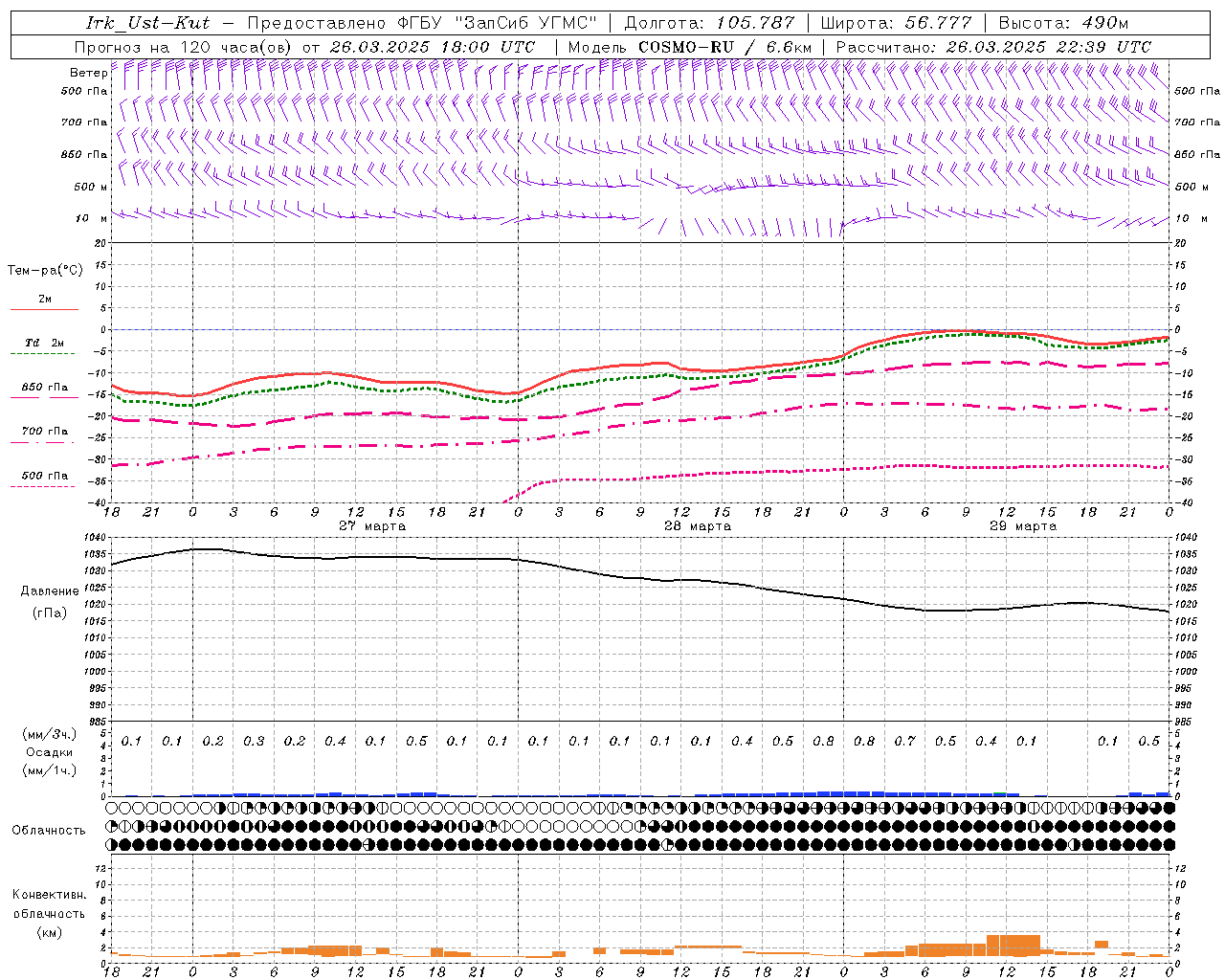Click the "Широта: 56.777" latitude field

pos(897,23)
